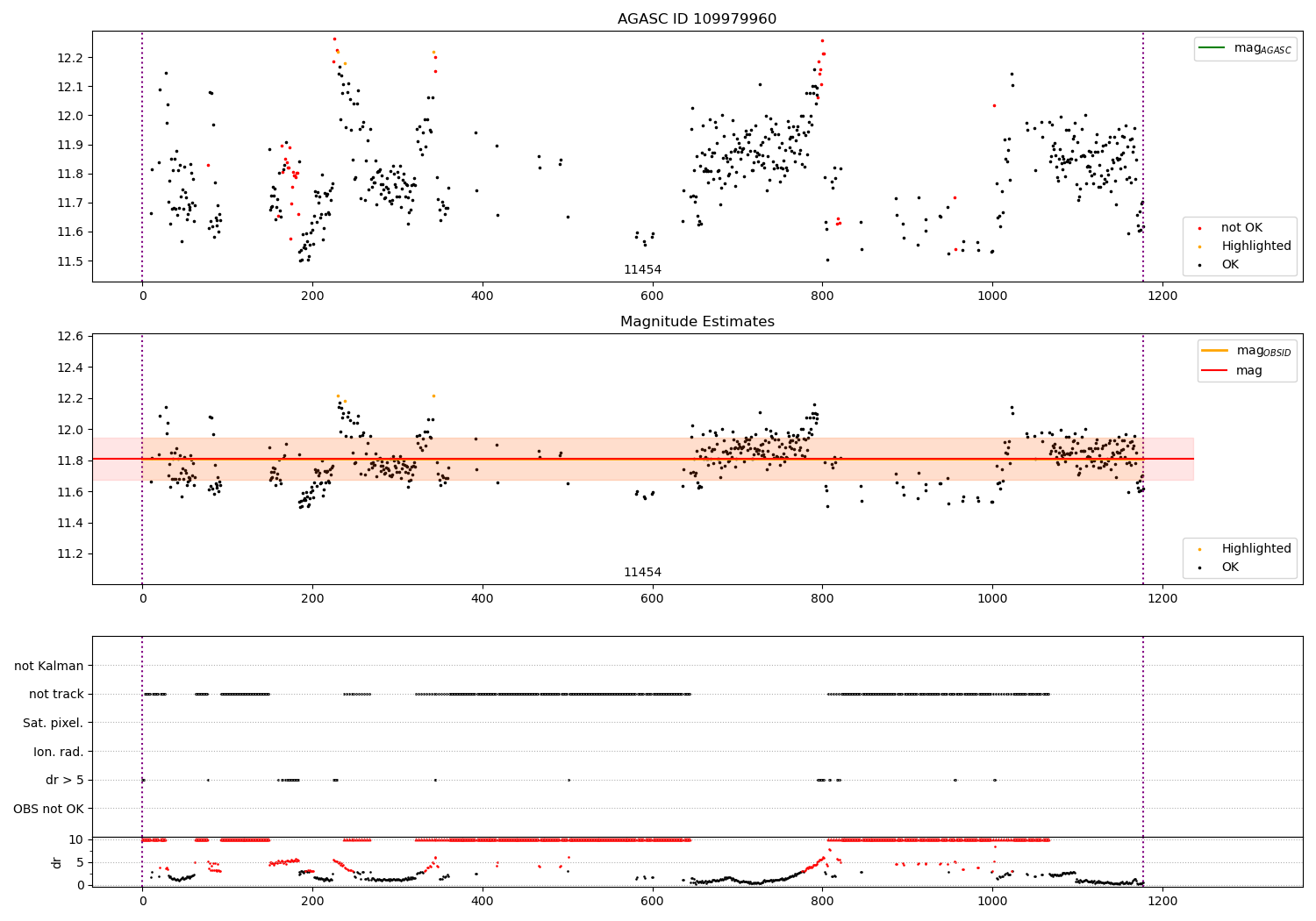Click the '600' x-tick label under the middle plot
Screen dimensions: 1316x921
(652, 599)
